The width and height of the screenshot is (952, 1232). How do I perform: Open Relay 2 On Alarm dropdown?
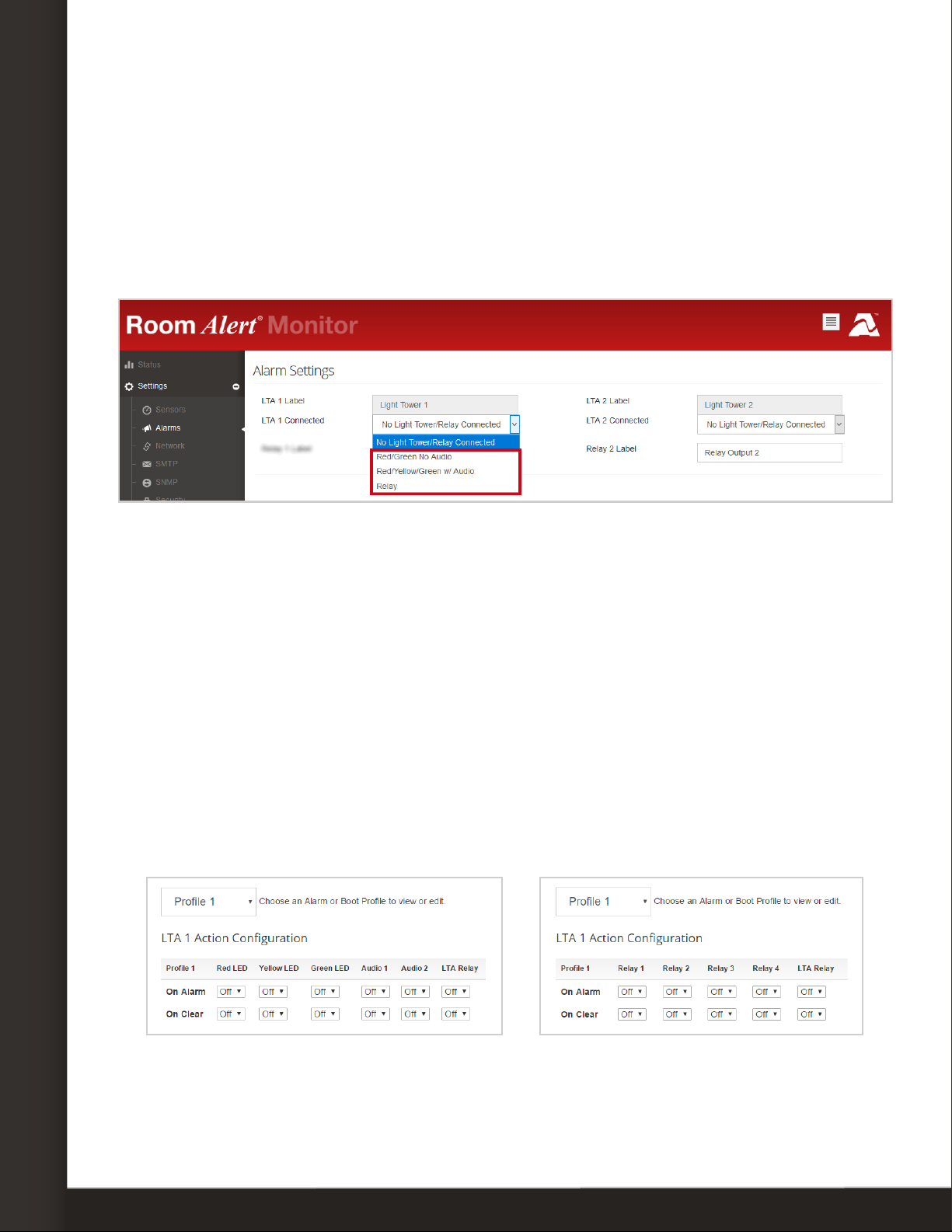[x=677, y=992]
